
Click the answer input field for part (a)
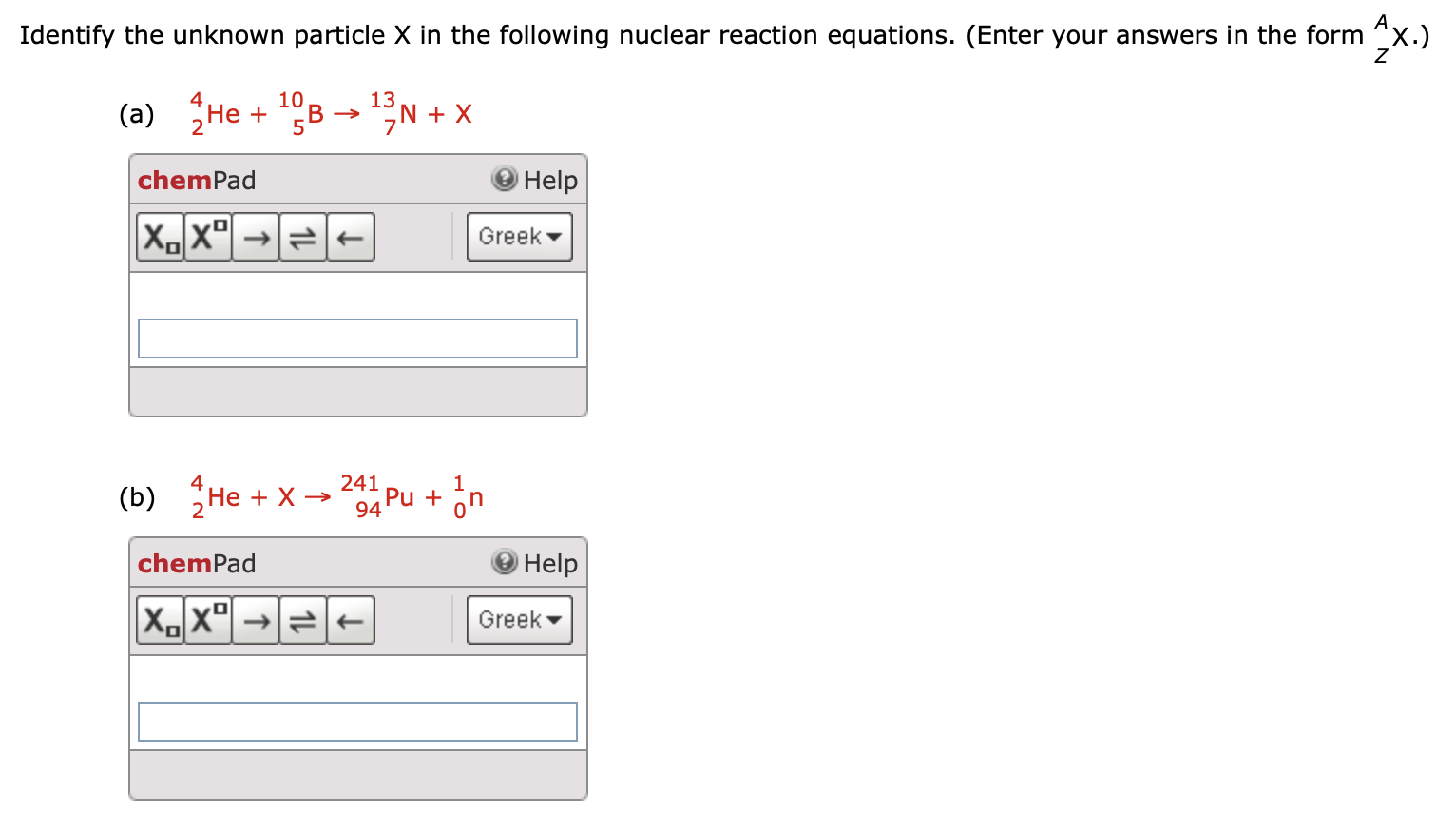coord(358,338)
